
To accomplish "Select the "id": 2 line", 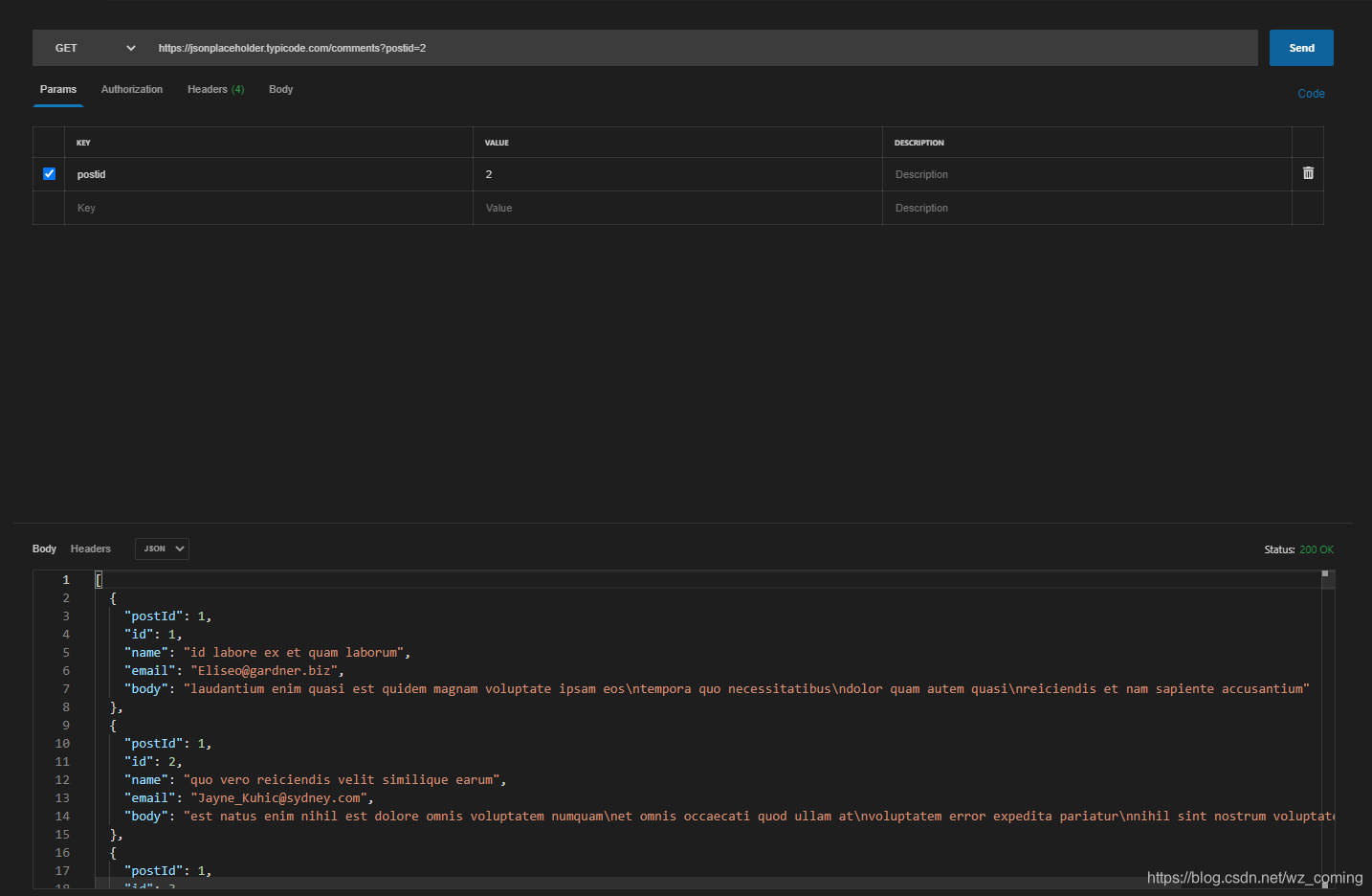I will coord(153,762).
